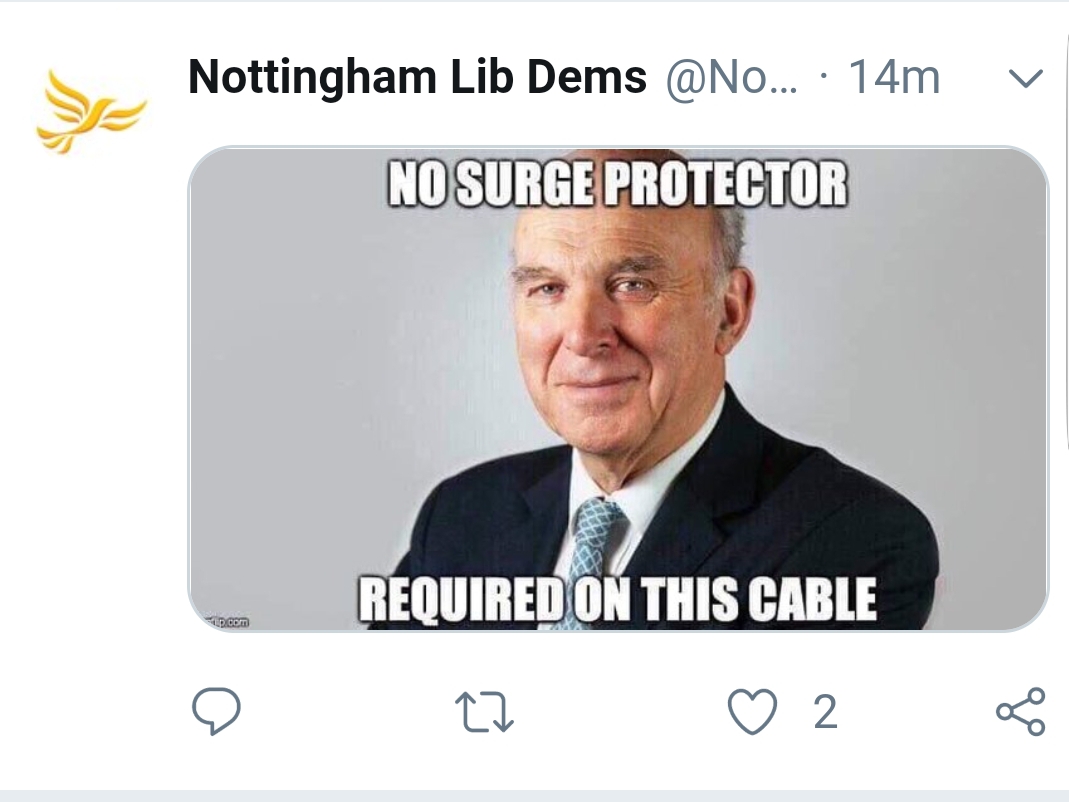
Task: Click the dot separator before 14m
Action: [x=824, y=76]
